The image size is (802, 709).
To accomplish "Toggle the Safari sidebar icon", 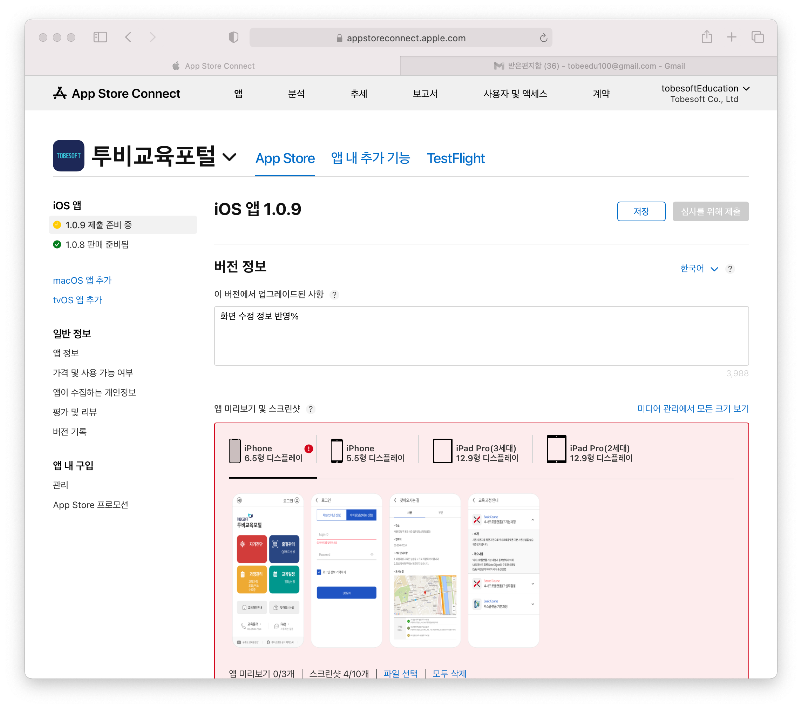I will pos(100,37).
